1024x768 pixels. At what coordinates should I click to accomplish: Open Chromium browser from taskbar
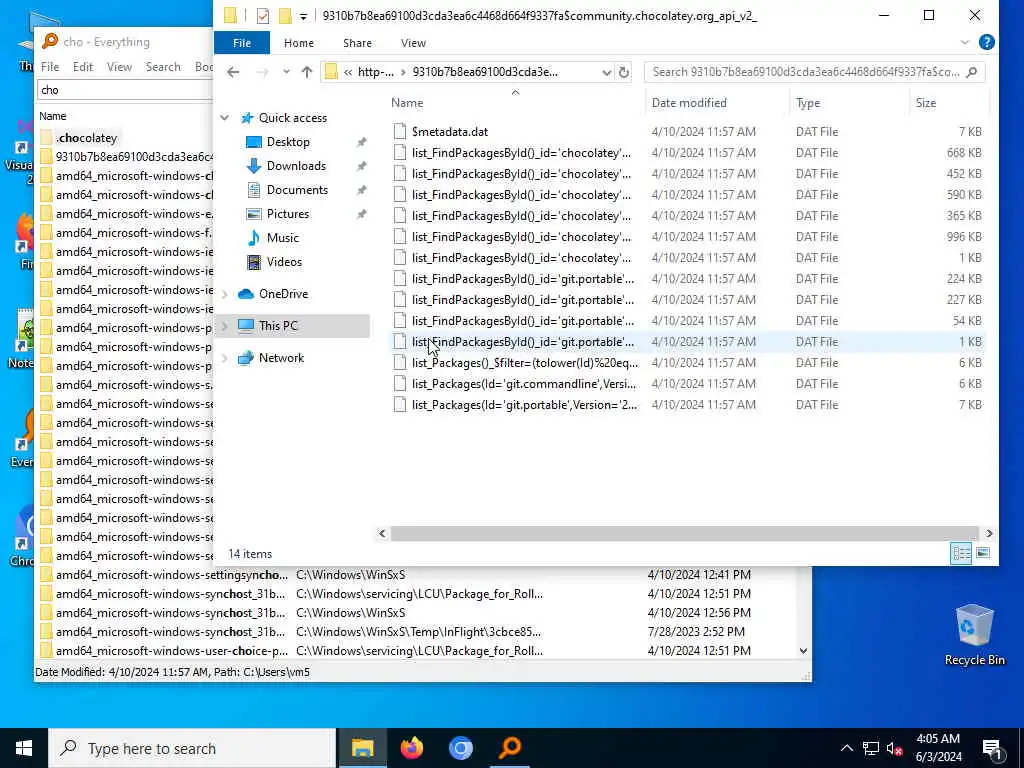(461, 748)
